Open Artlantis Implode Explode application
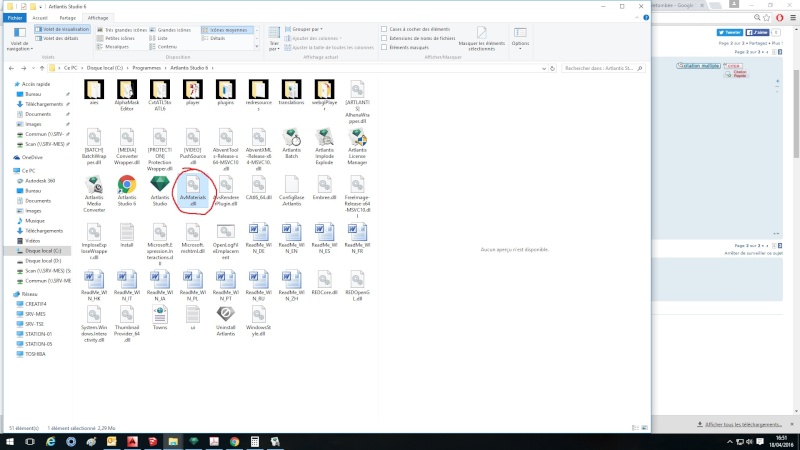The height and width of the screenshot is (450, 800). [x=324, y=146]
